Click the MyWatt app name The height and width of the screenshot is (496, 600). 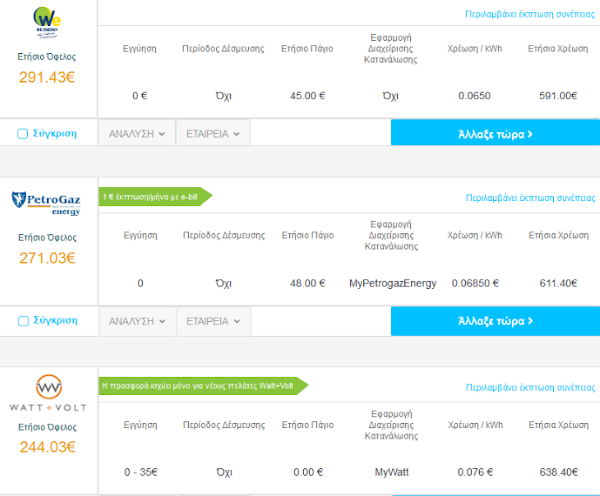click(391, 472)
